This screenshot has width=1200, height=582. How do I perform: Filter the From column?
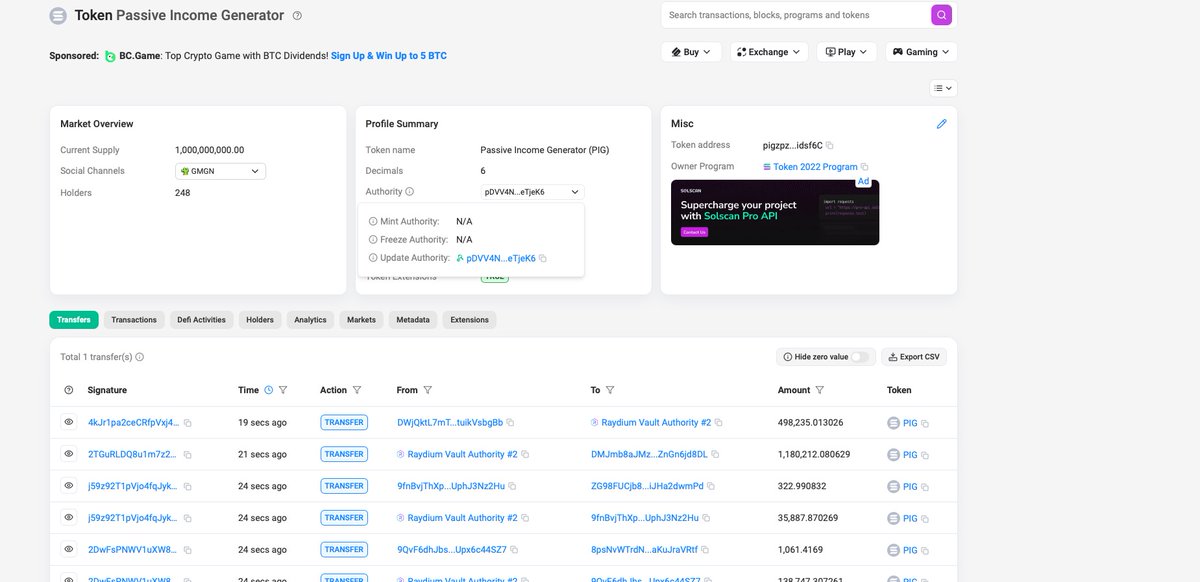(428, 390)
